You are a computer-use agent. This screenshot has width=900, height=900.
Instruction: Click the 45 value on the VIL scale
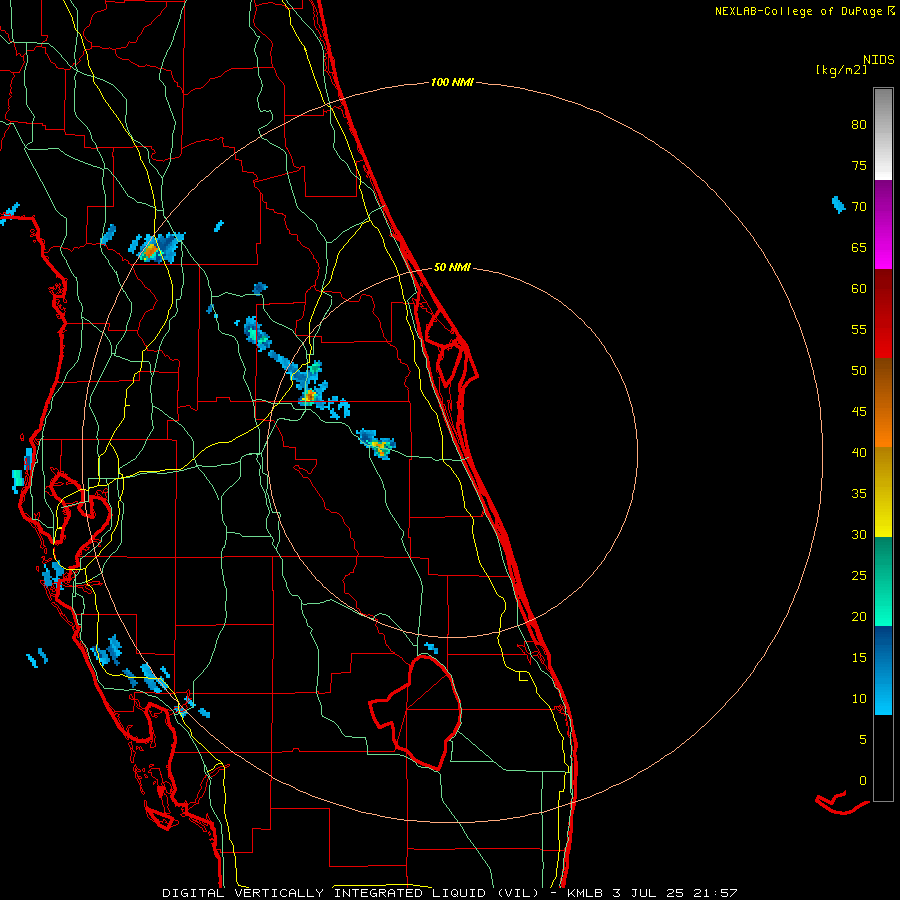(x=859, y=412)
